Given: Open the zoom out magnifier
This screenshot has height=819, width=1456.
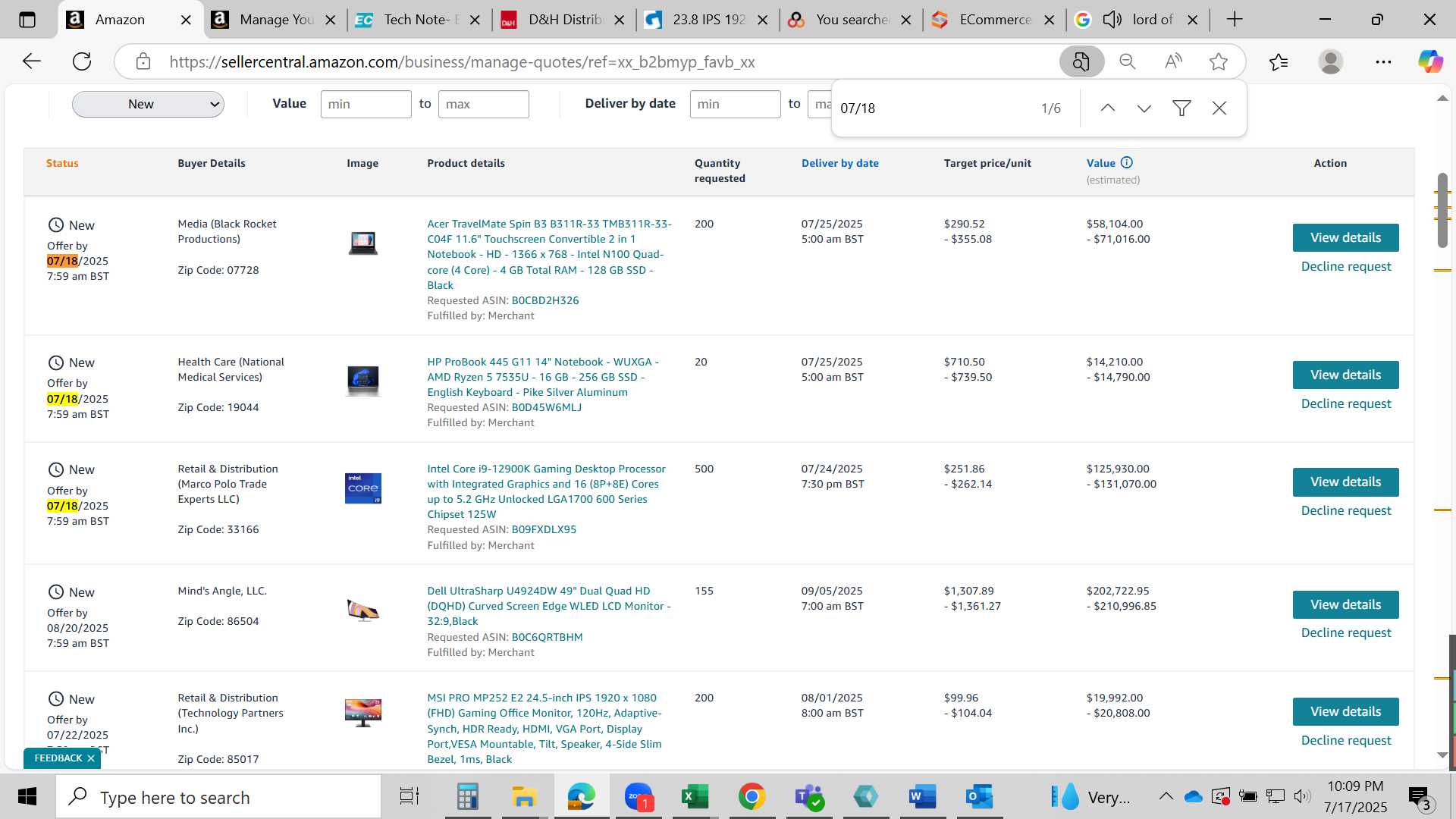Looking at the screenshot, I should [x=1128, y=61].
